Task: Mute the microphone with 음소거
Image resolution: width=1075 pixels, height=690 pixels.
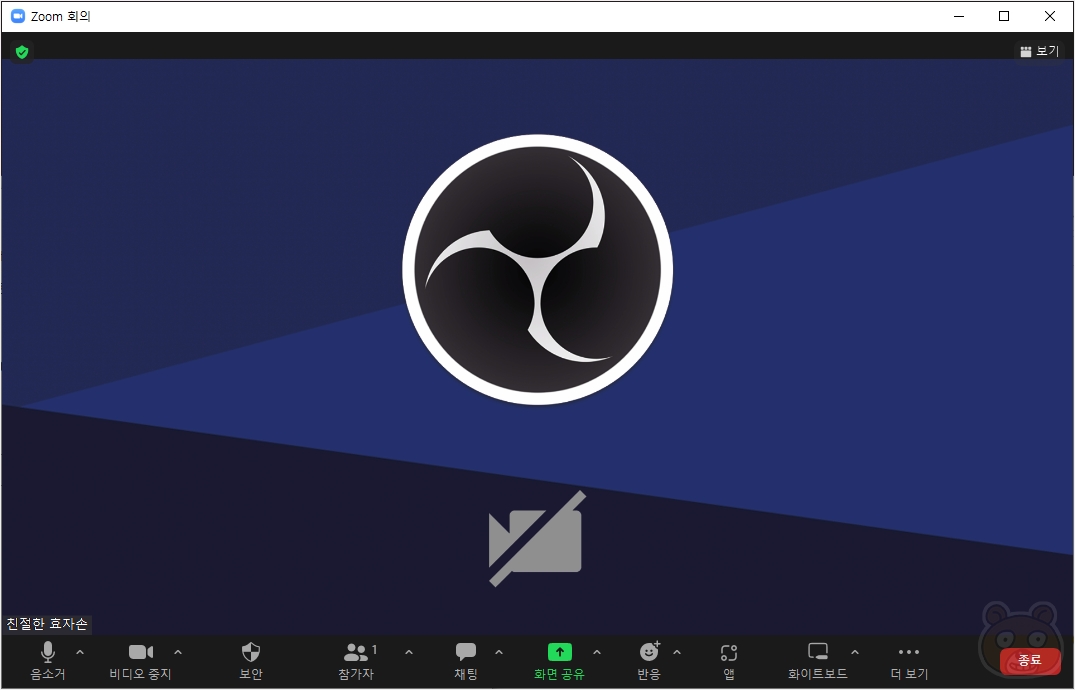Action: coord(47,661)
